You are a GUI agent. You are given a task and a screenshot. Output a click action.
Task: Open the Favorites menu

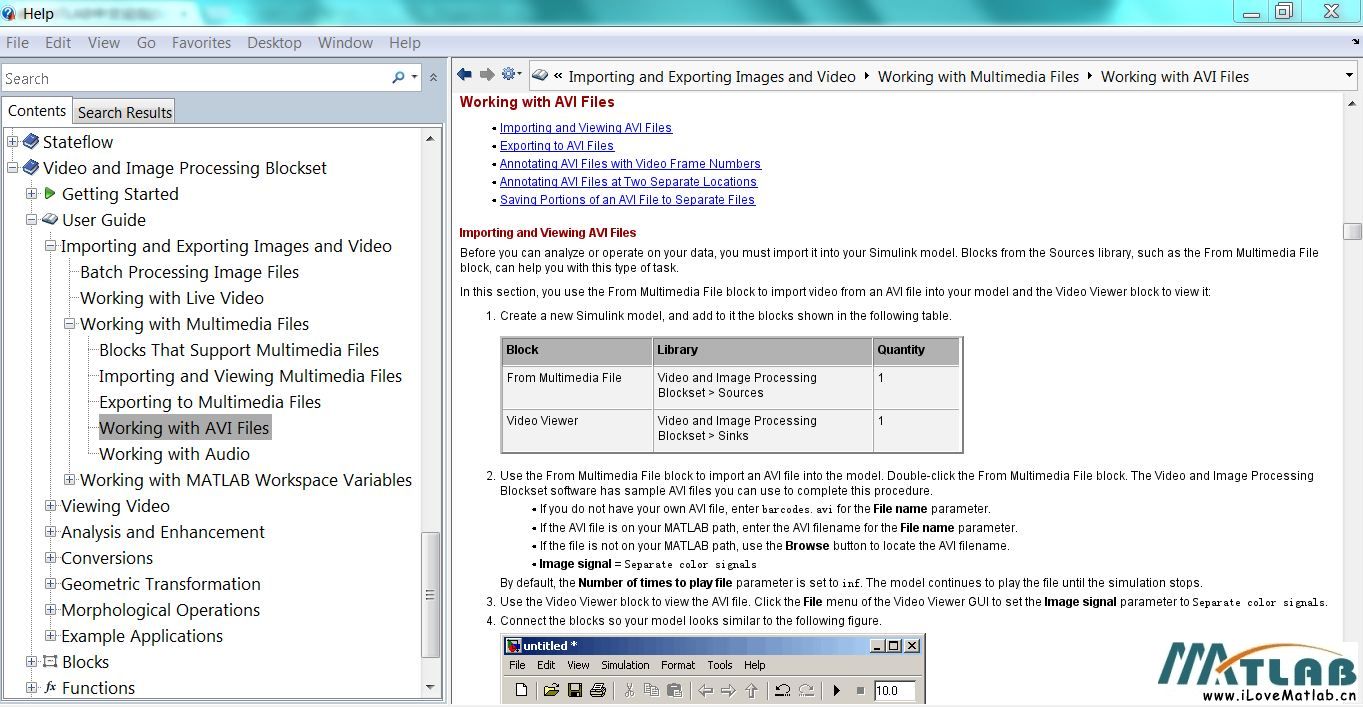[x=201, y=43]
